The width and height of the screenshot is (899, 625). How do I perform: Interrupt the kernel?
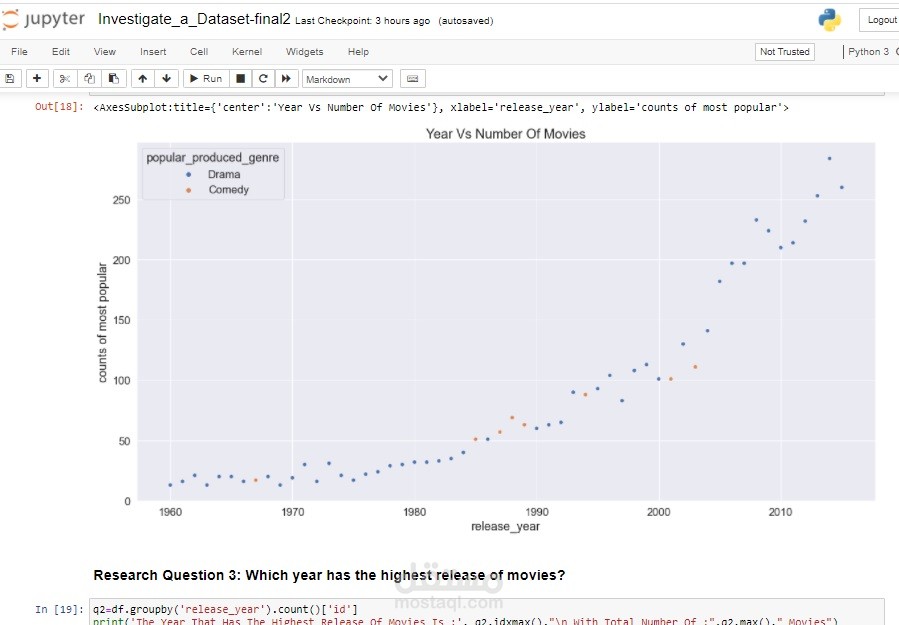pyautogui.click(x=240, y=78)
